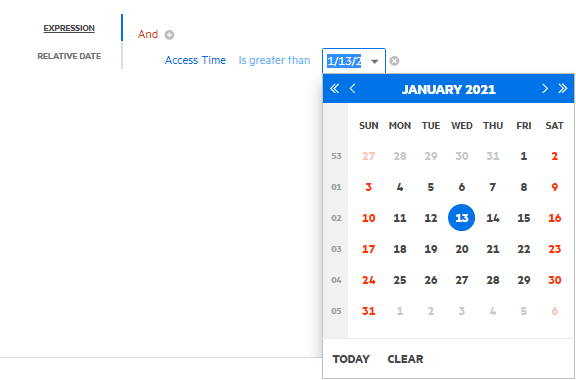Remove the Access Time condition using the x icon

click(394, 61)
